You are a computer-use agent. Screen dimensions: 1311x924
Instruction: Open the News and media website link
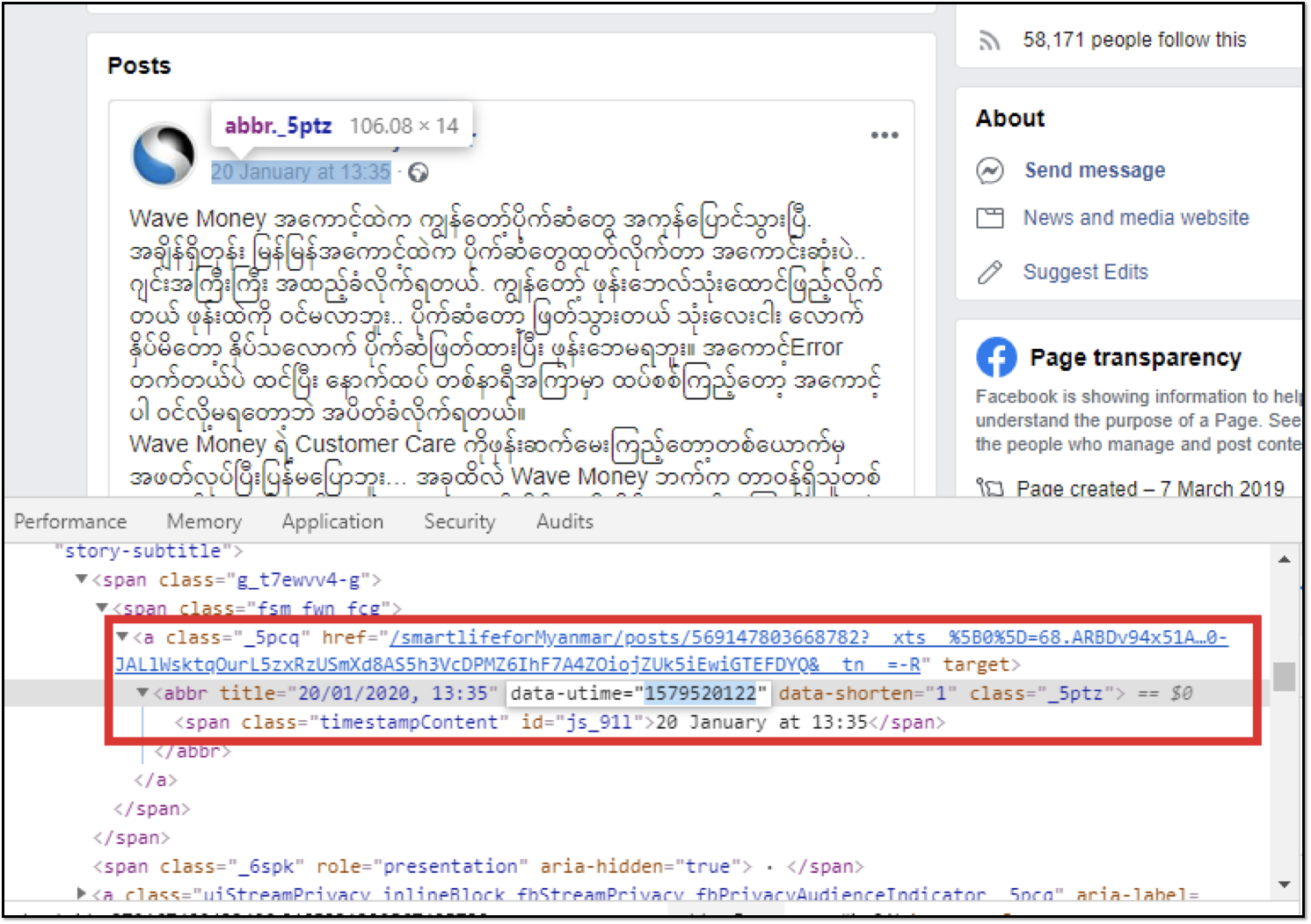coord(1136,218)
